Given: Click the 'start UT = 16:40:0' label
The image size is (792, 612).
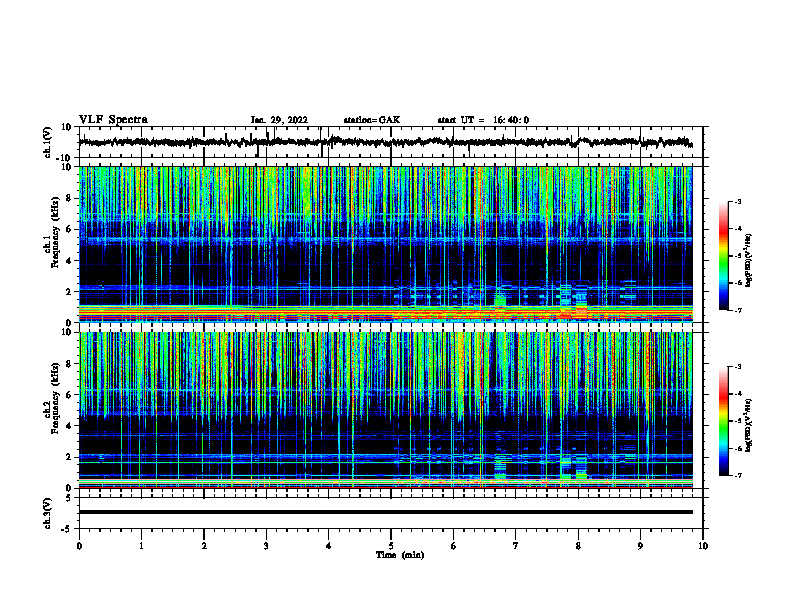Looking at the screenshot, I should click(x=483, y=120).
